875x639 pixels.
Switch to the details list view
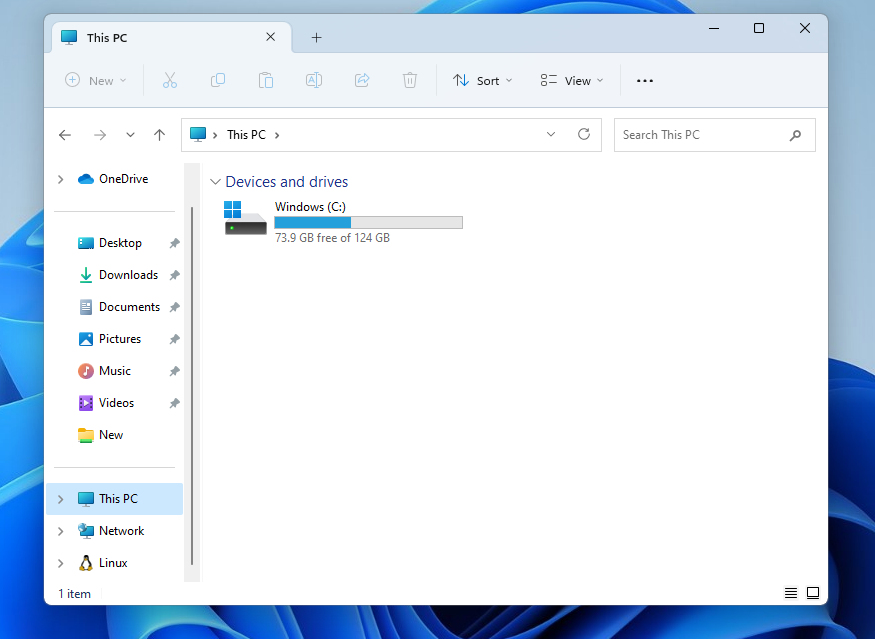[791, 593]
